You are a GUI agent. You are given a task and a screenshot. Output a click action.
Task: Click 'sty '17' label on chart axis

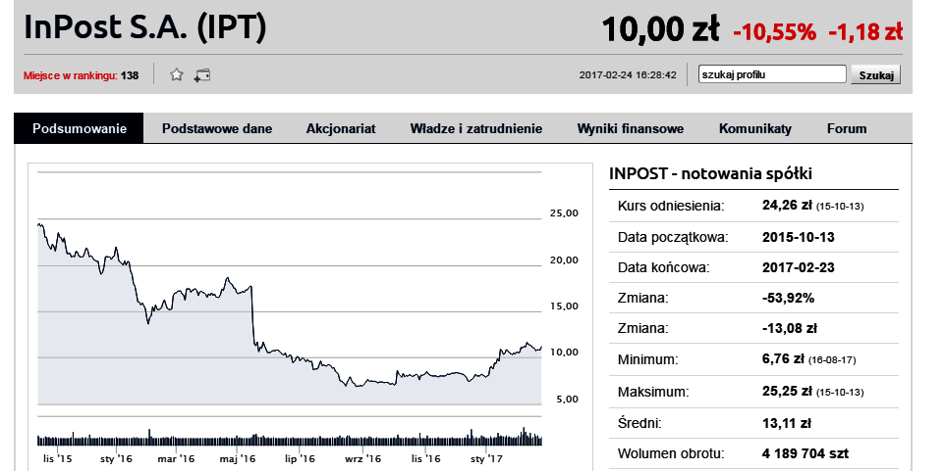tap(486, 458)
